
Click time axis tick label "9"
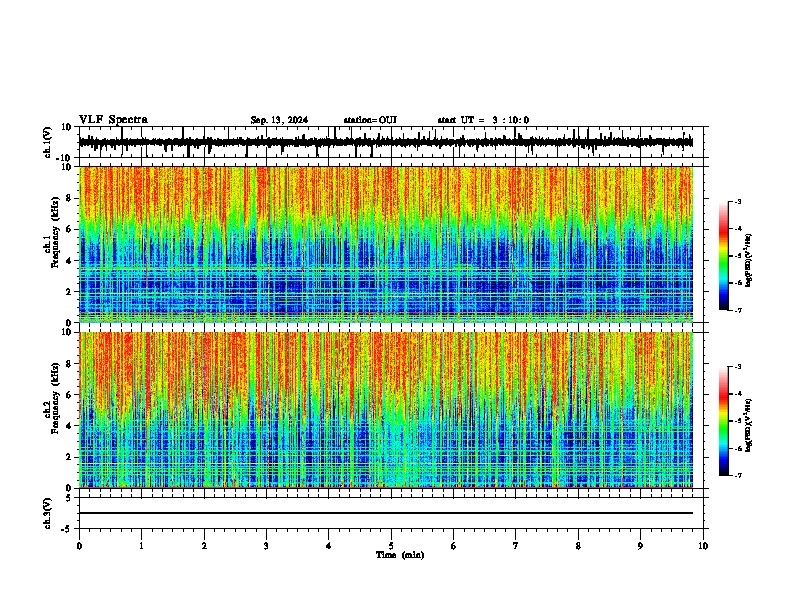click(x=640, y=546)
